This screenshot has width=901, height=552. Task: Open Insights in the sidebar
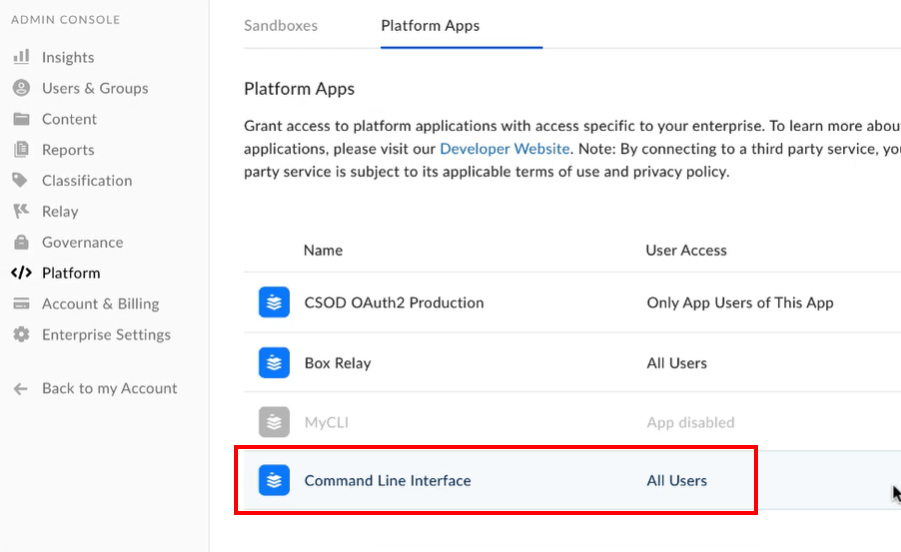[x=68, y=57]
